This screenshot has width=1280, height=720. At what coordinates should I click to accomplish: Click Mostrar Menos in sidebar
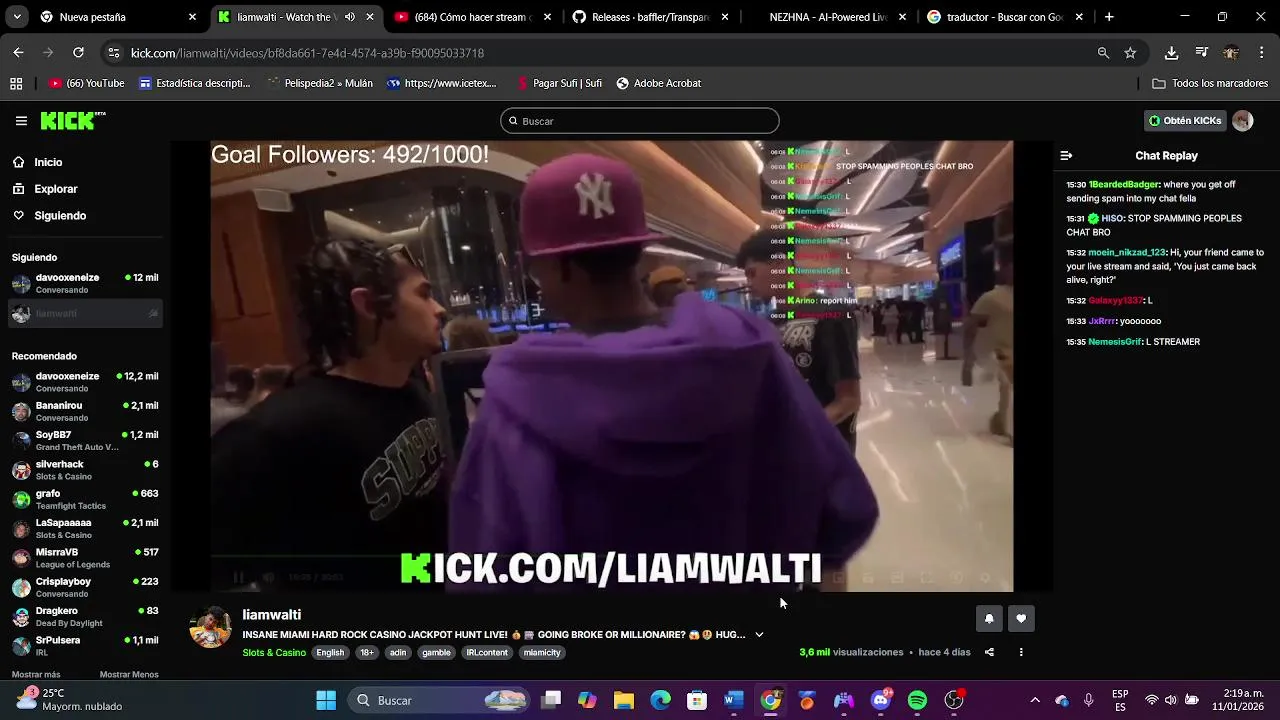click(x=129, y=674)
